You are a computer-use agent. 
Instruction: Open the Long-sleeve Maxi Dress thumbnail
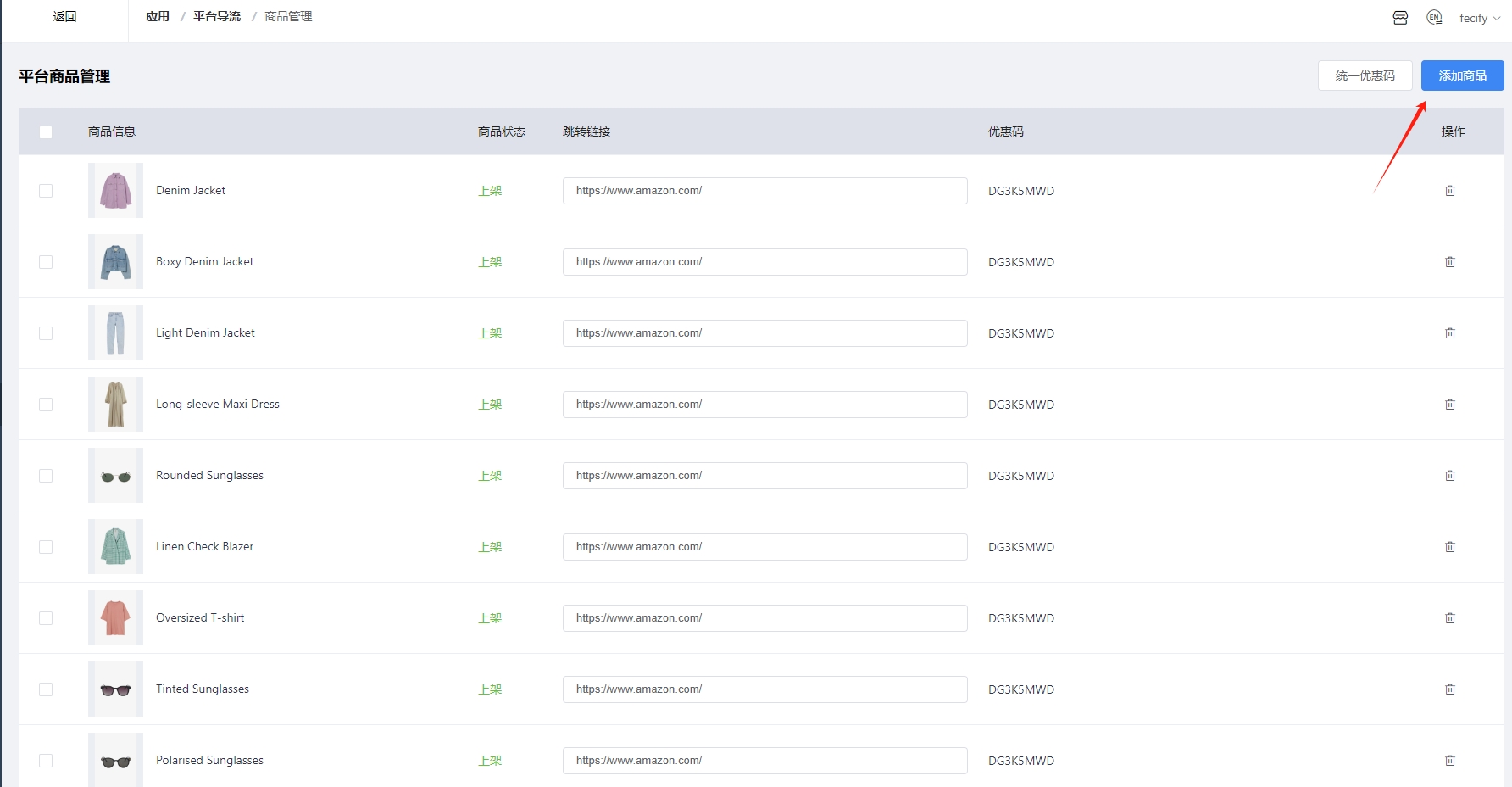pyautogui.click(x=115, y=405)
